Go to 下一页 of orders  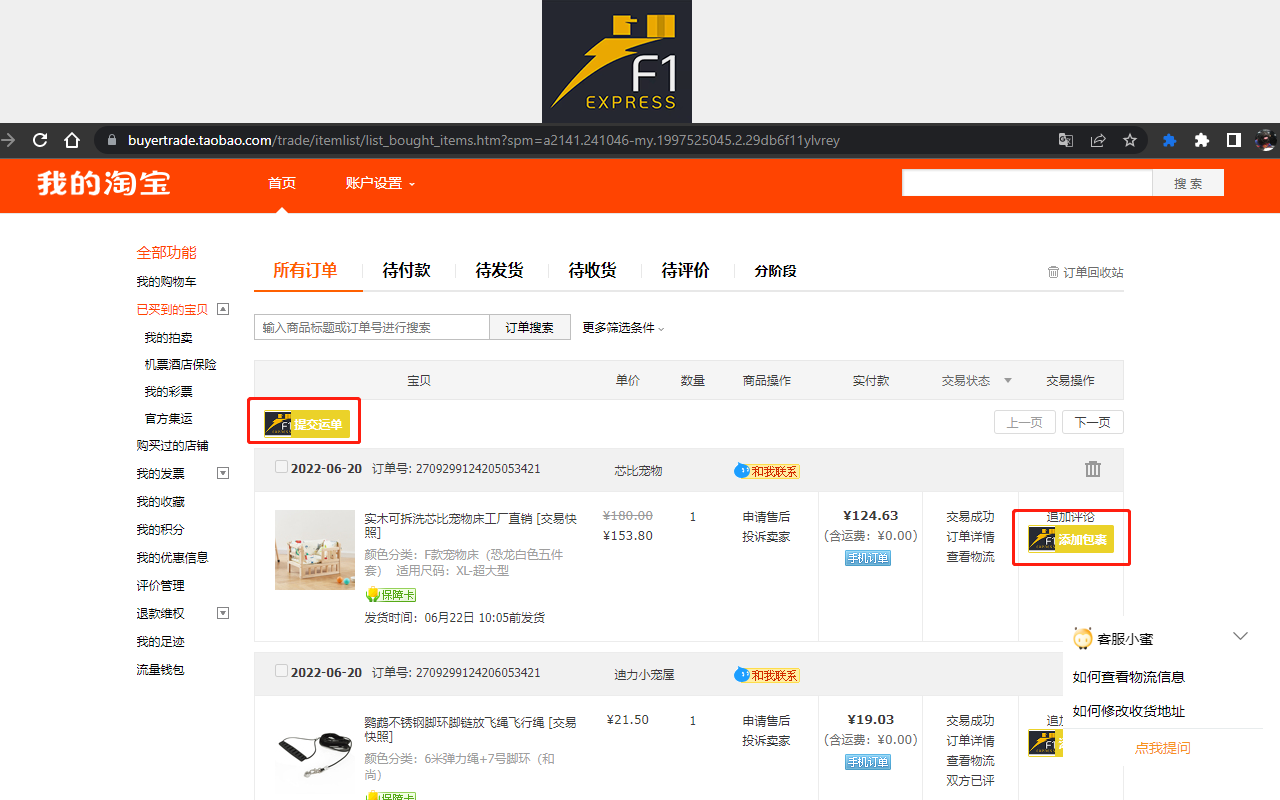(x=1093, y=422)
